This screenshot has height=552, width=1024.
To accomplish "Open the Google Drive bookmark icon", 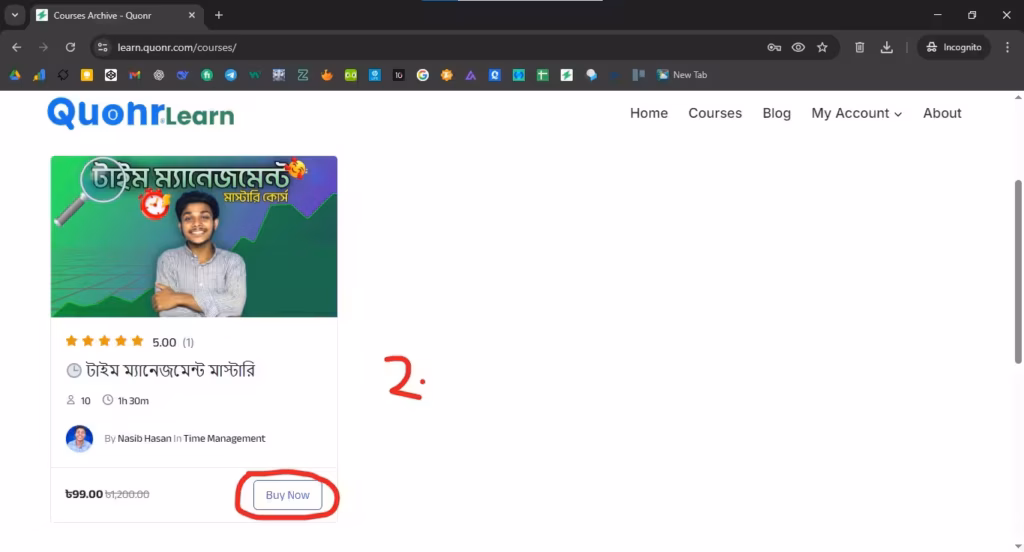I will [15, 75].
